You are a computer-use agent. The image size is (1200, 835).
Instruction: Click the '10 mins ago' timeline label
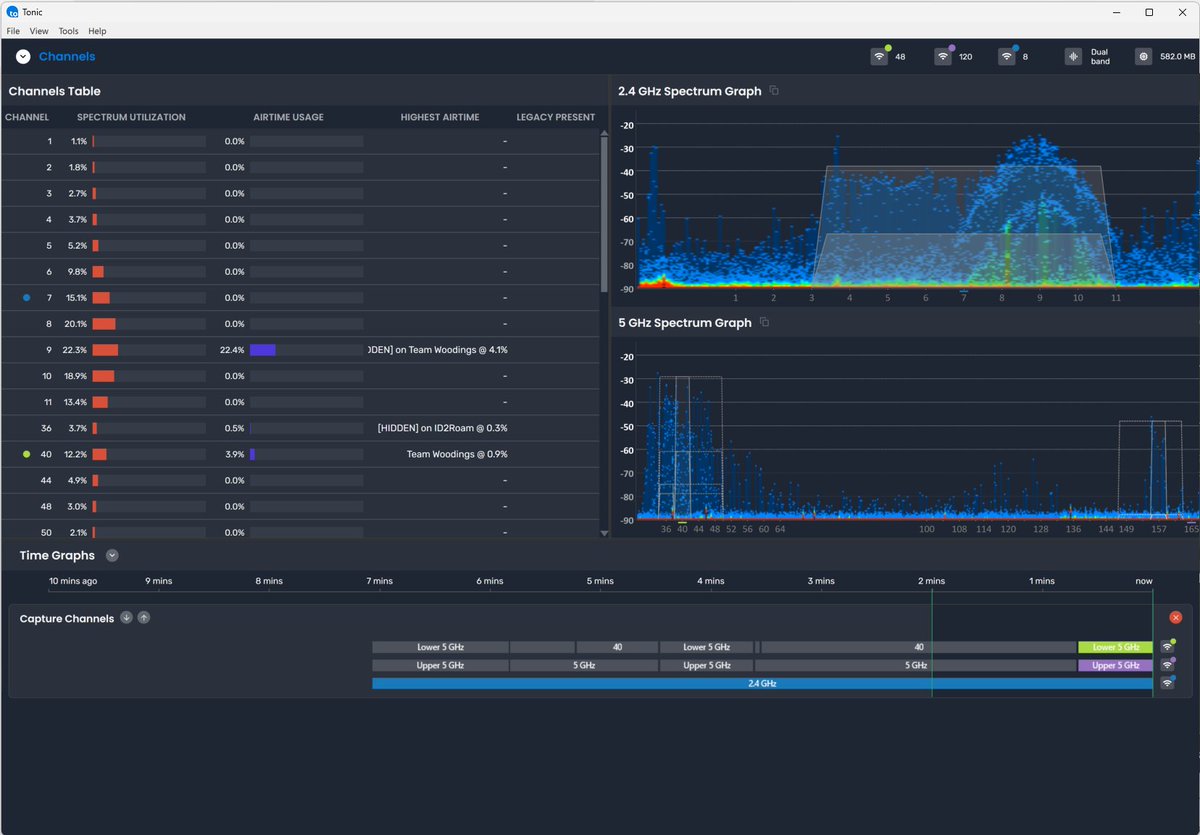point(73,581)
